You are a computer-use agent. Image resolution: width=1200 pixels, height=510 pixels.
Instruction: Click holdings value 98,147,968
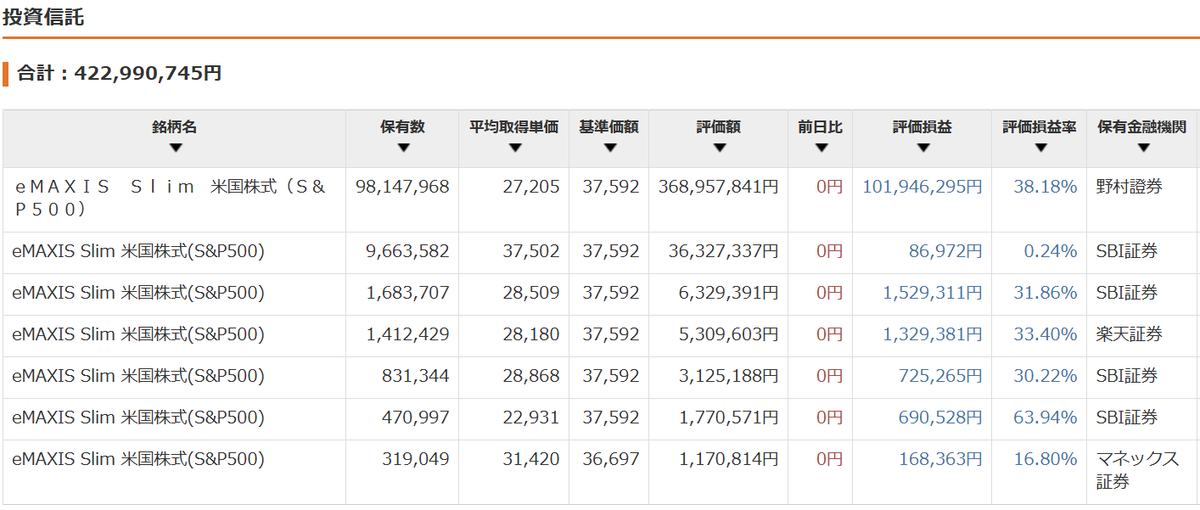tap(403, 187)
